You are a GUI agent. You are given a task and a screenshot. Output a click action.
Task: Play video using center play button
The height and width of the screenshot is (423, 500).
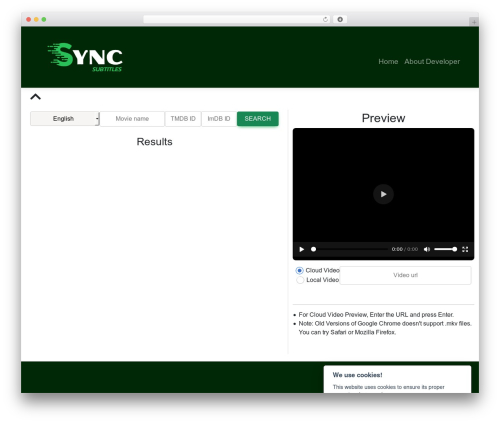click(383, 194)
